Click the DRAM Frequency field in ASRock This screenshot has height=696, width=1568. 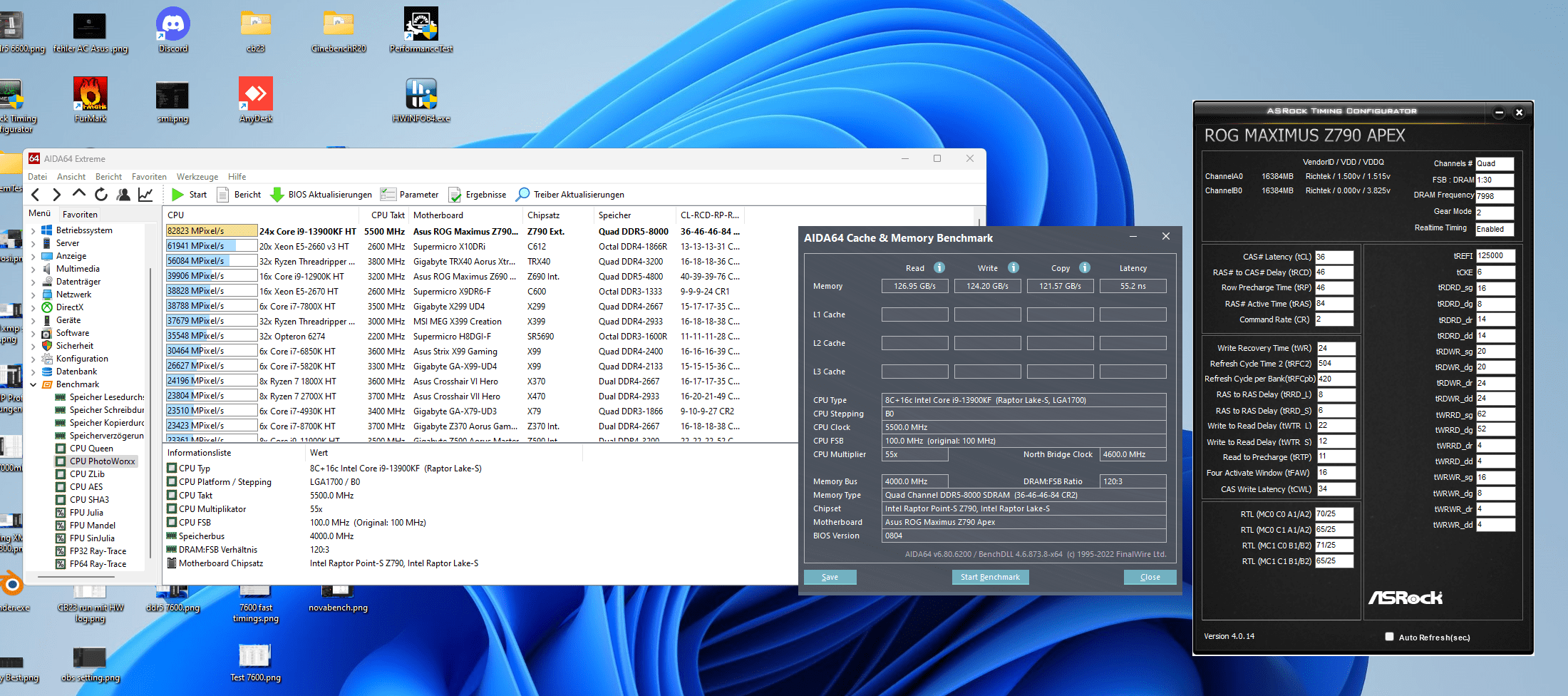[1495, 196]
